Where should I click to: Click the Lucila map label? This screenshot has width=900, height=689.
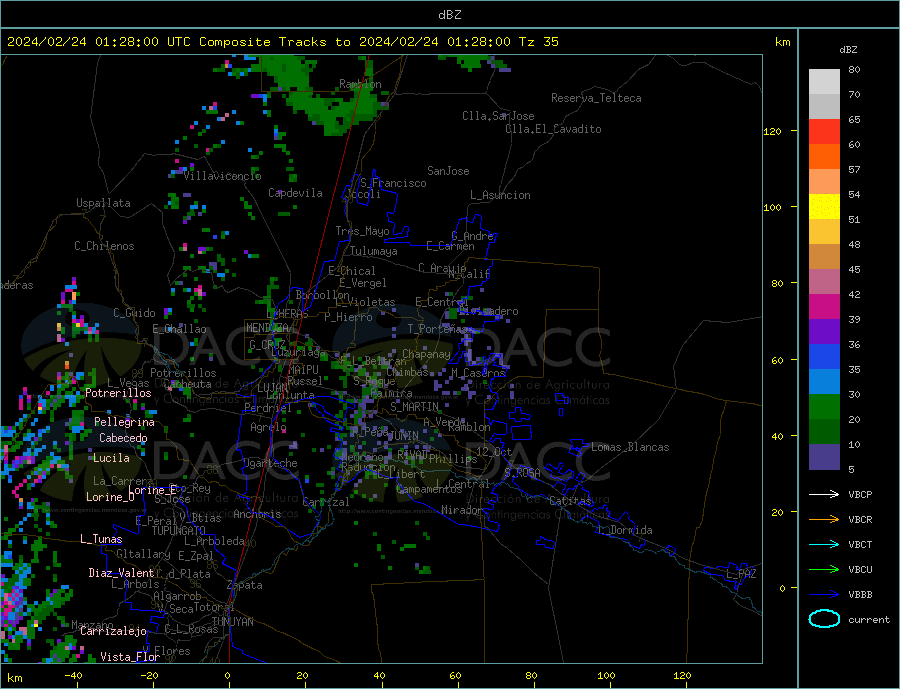point(111,458)
